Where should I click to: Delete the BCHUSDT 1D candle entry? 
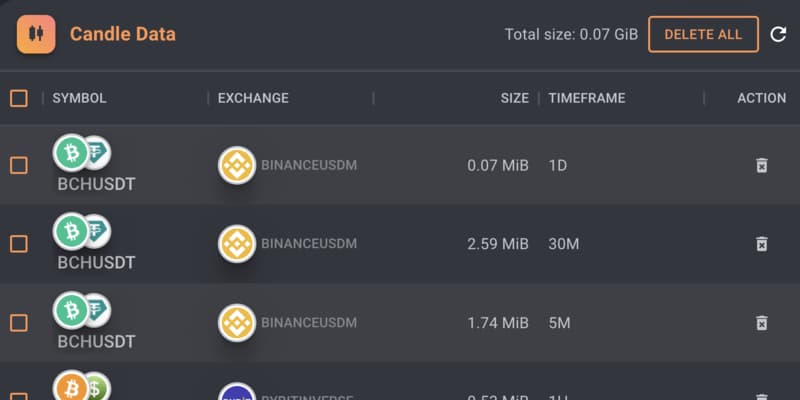pyautogui.click(x=761, y=165)
